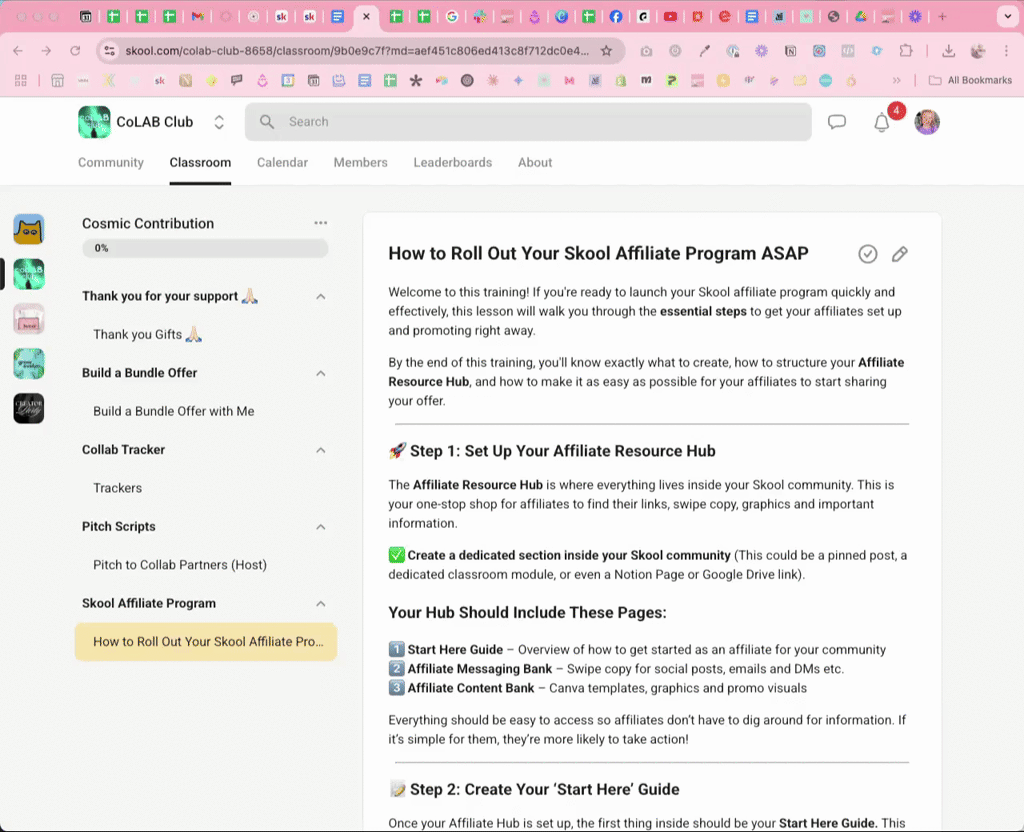Select How to Roll Out Your Skool Affiliate lesson
This screenshot has height=832, width=1024.
click(x=206, y=642)
